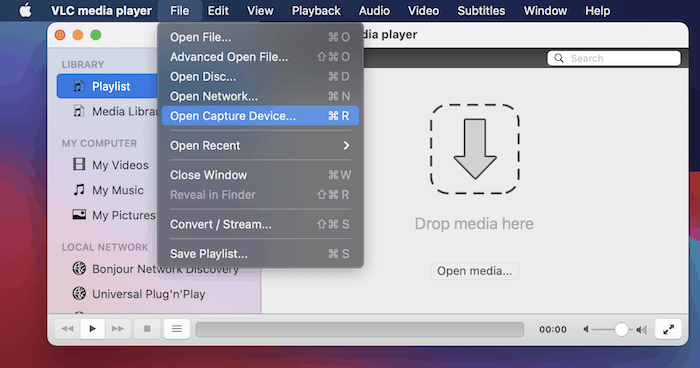Toggle fullscreen with the arrows button

click(x=668, y=330)
